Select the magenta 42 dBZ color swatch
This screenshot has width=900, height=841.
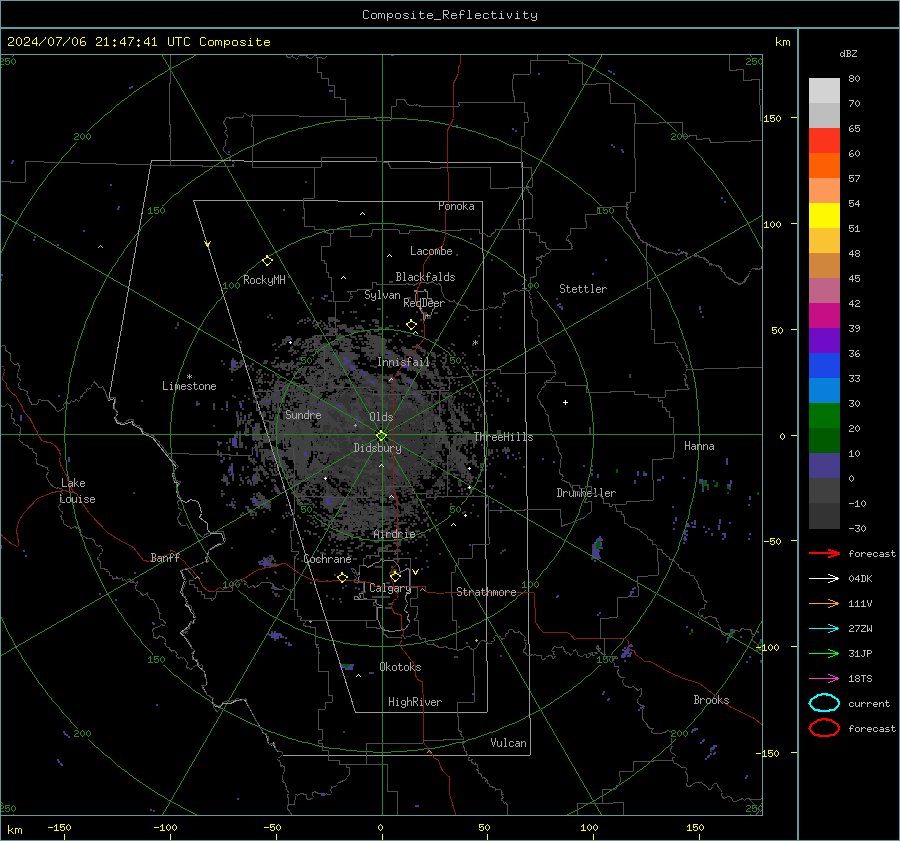[x=824, y=315]
